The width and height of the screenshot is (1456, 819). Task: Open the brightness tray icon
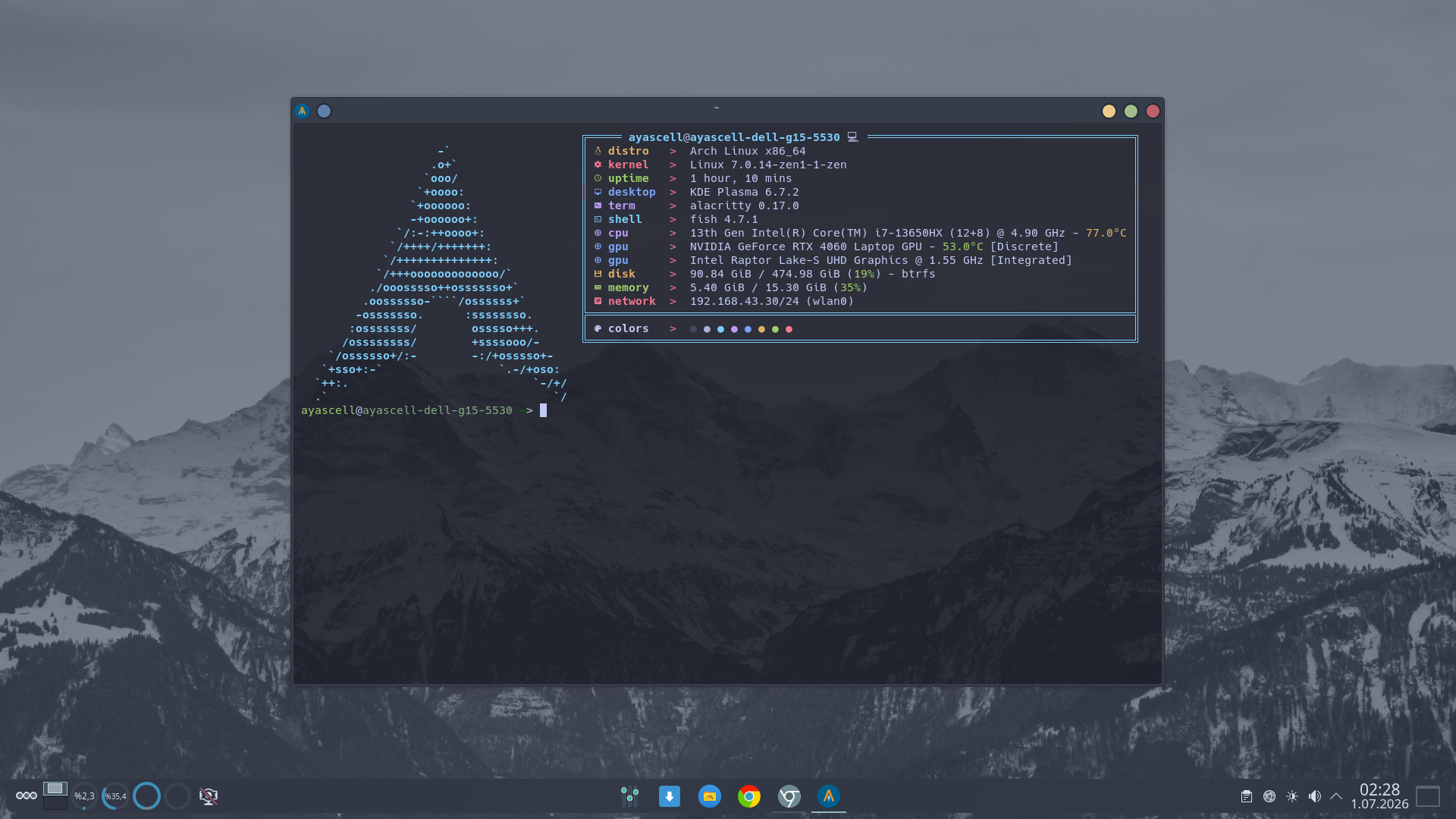point(1292,796)
